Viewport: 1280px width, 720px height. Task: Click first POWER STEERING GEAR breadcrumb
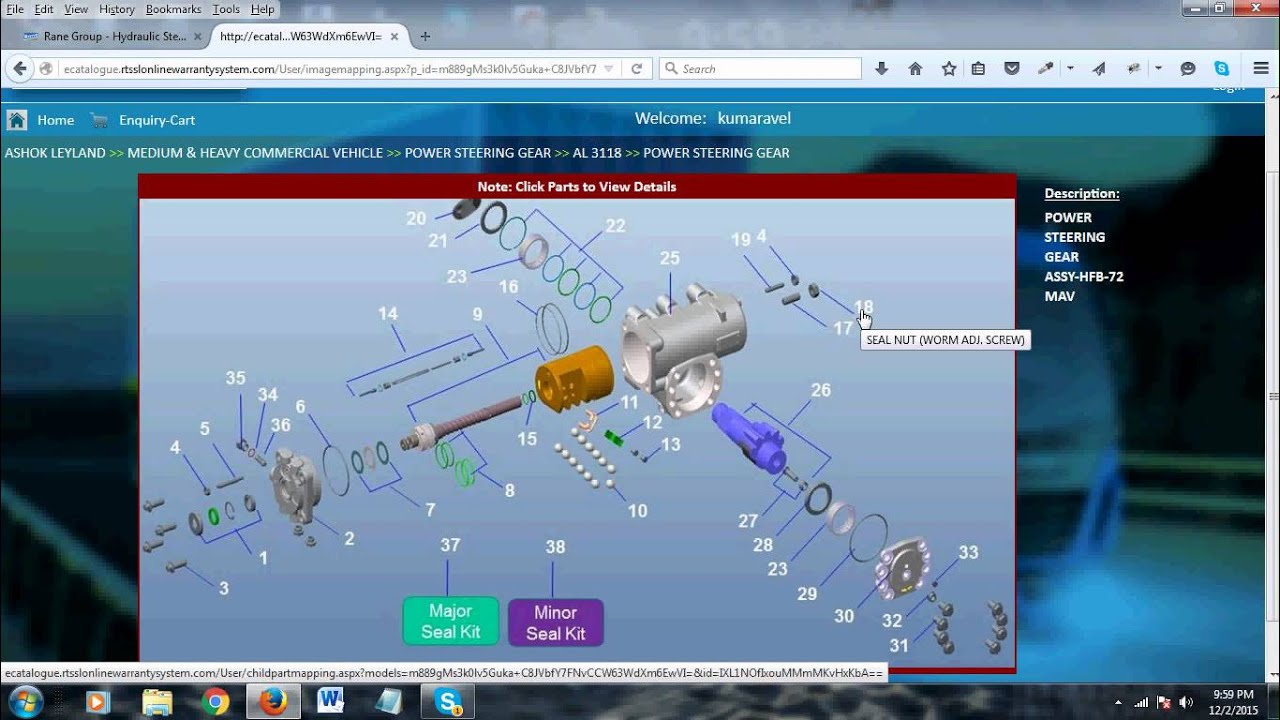point(478,153)
